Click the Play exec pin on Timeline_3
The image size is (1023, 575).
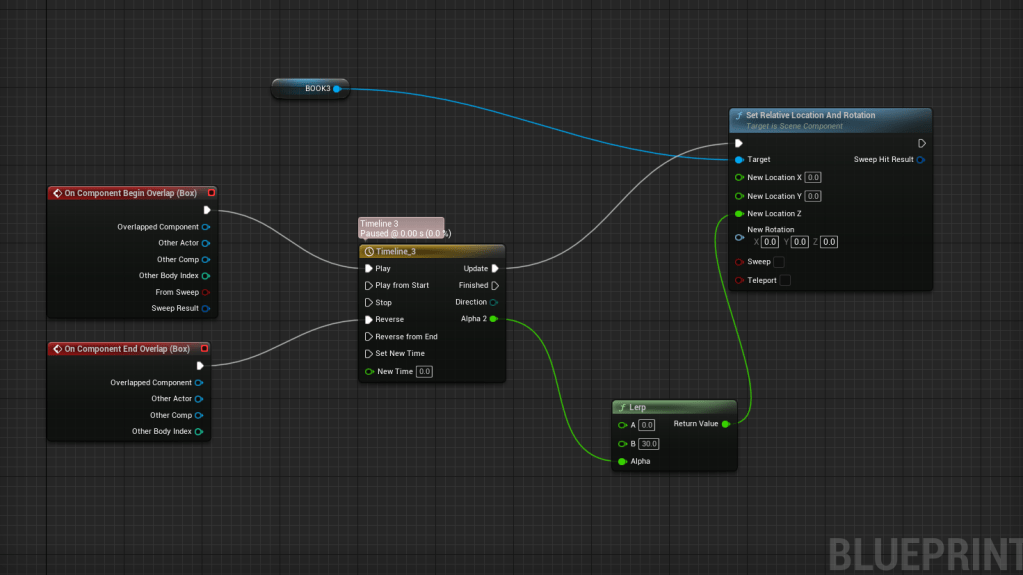tap(369, 268)
